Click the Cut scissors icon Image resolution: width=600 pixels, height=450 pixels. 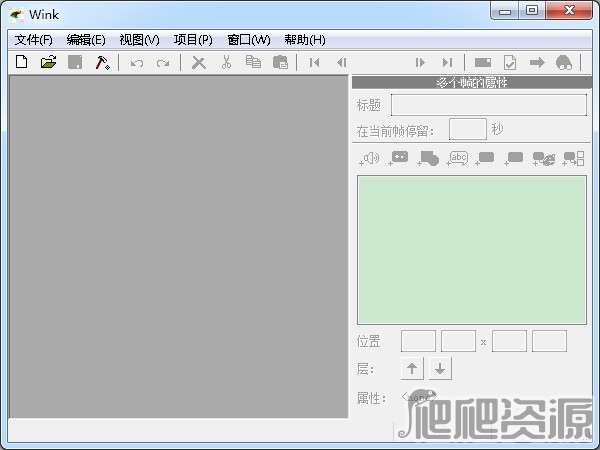pyautogui.click(x=226, y=62)
